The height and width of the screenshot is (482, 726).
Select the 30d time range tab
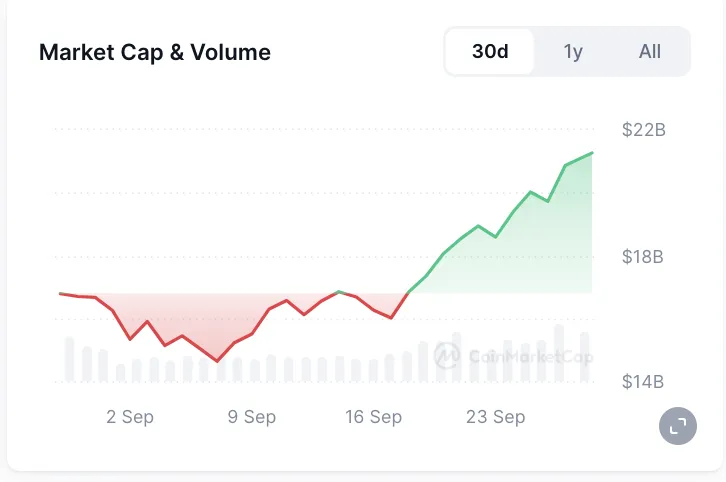[x=490, y=51]
